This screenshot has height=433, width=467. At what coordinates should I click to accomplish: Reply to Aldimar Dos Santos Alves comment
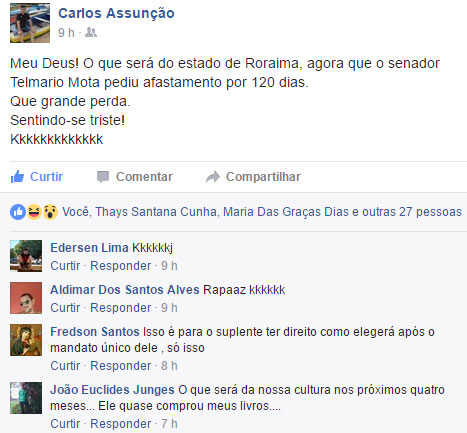(121, 308)
